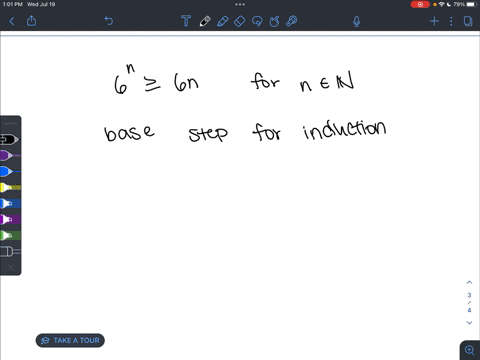The image size is (480, 360).
Task: Tap the three-dot multitasking control at top
Action: tap(240, 4)
